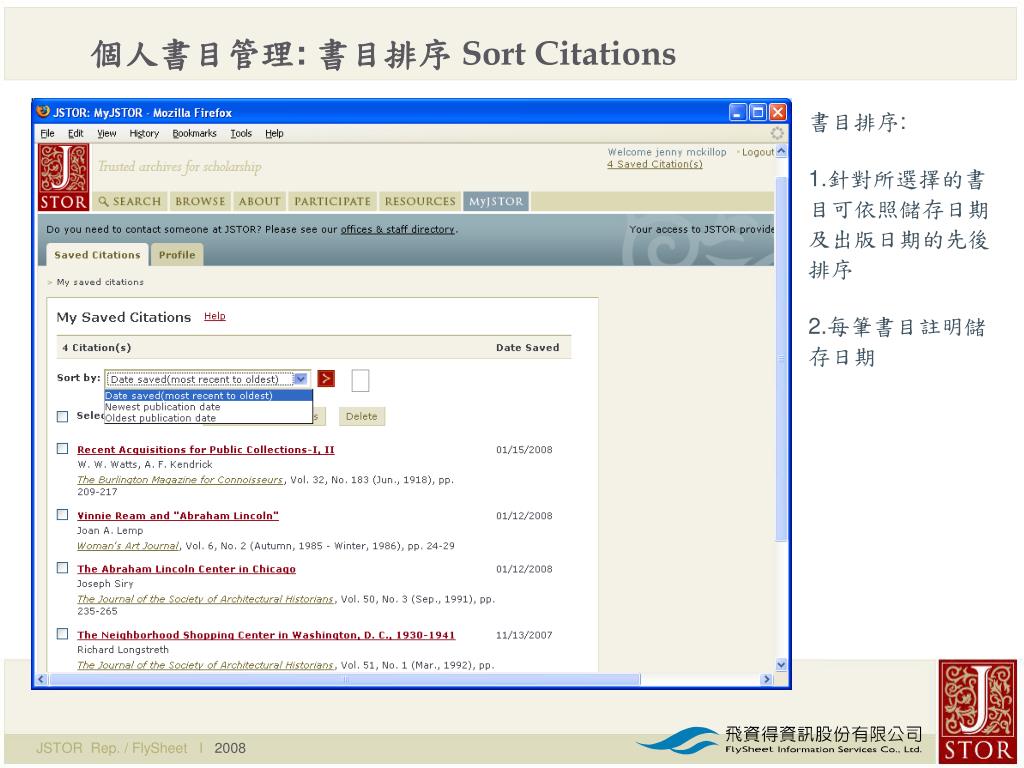Click the 11/13/2007 saved date
This screenshot has height=768, width=1024.
point(524,635)
